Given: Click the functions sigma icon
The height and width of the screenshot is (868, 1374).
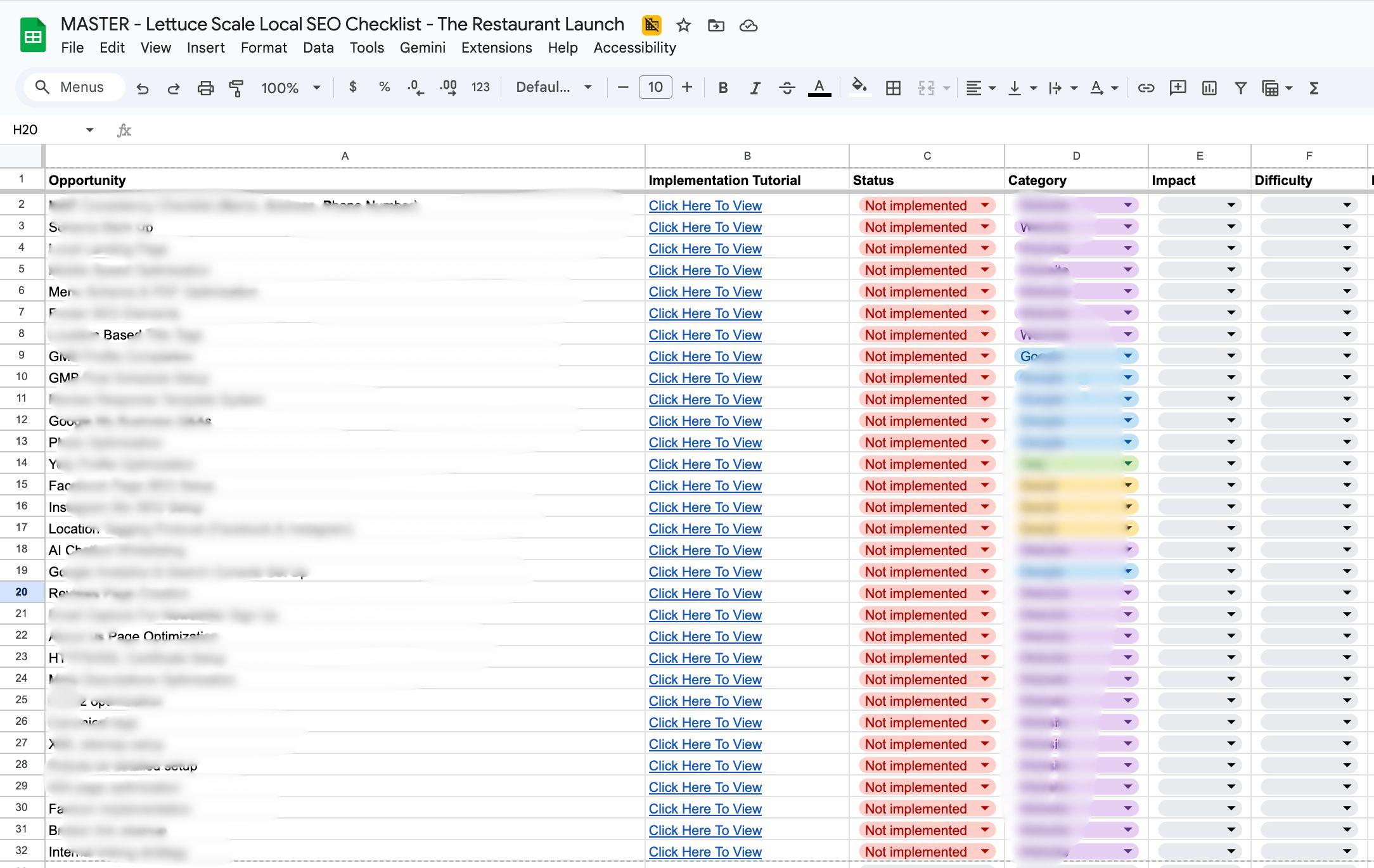Looking at the screenshot, I should coord(1314,88).
